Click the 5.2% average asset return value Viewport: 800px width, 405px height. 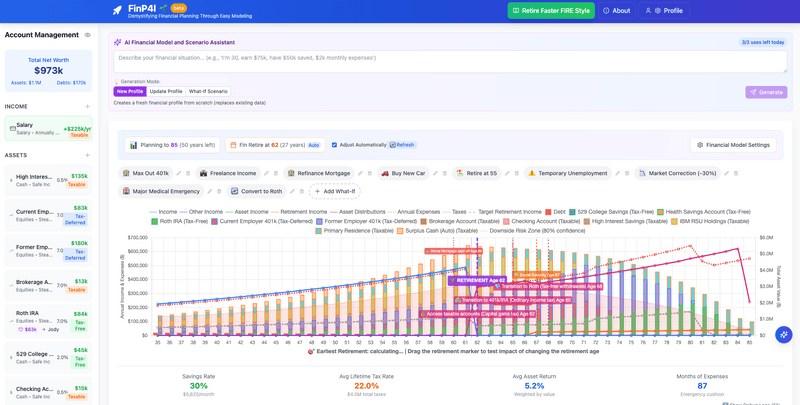tap(534, 386)
